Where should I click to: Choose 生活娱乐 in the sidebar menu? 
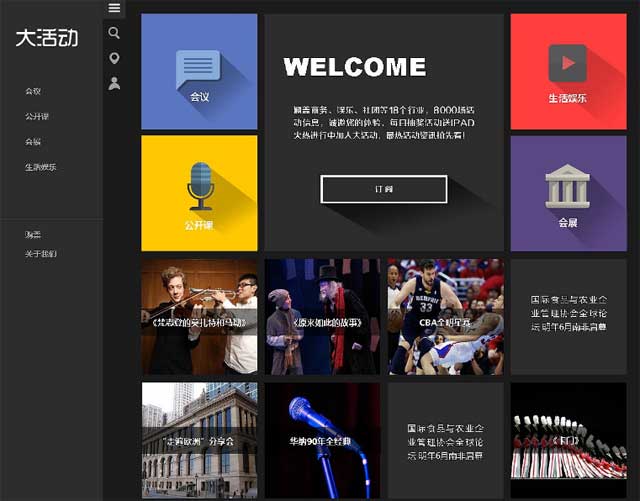coord(41,166)
